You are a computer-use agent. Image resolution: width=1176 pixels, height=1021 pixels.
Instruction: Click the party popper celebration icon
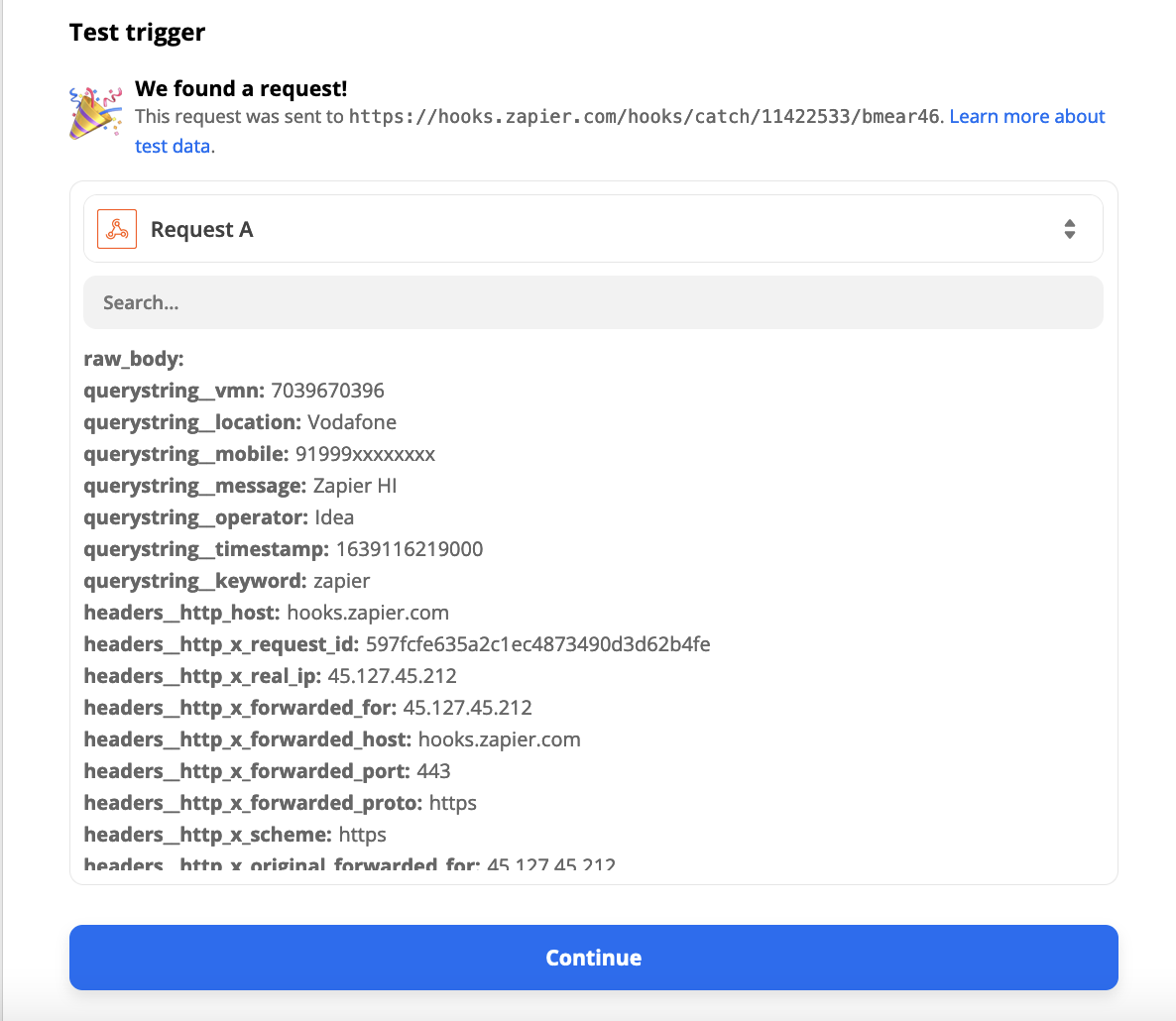(x=95, y=113)
